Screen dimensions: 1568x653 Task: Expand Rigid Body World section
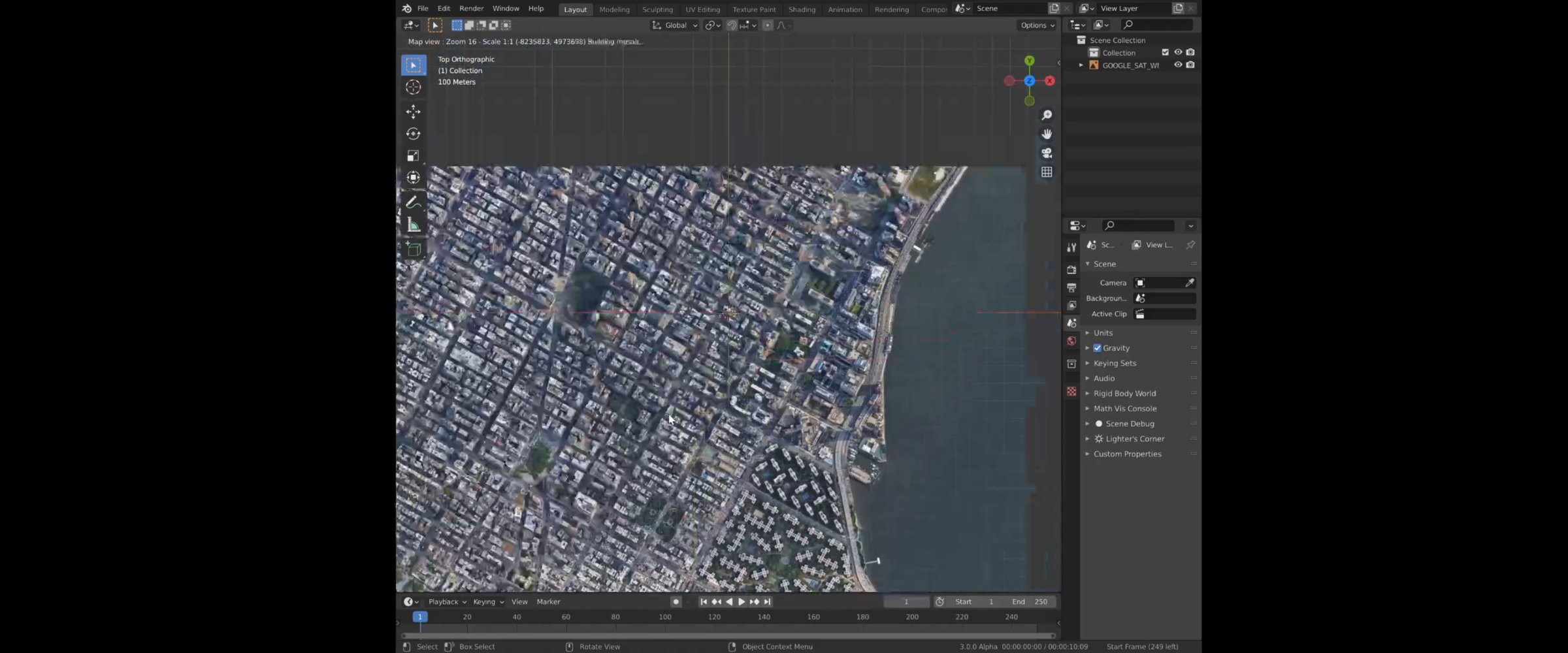[1124, 394]
